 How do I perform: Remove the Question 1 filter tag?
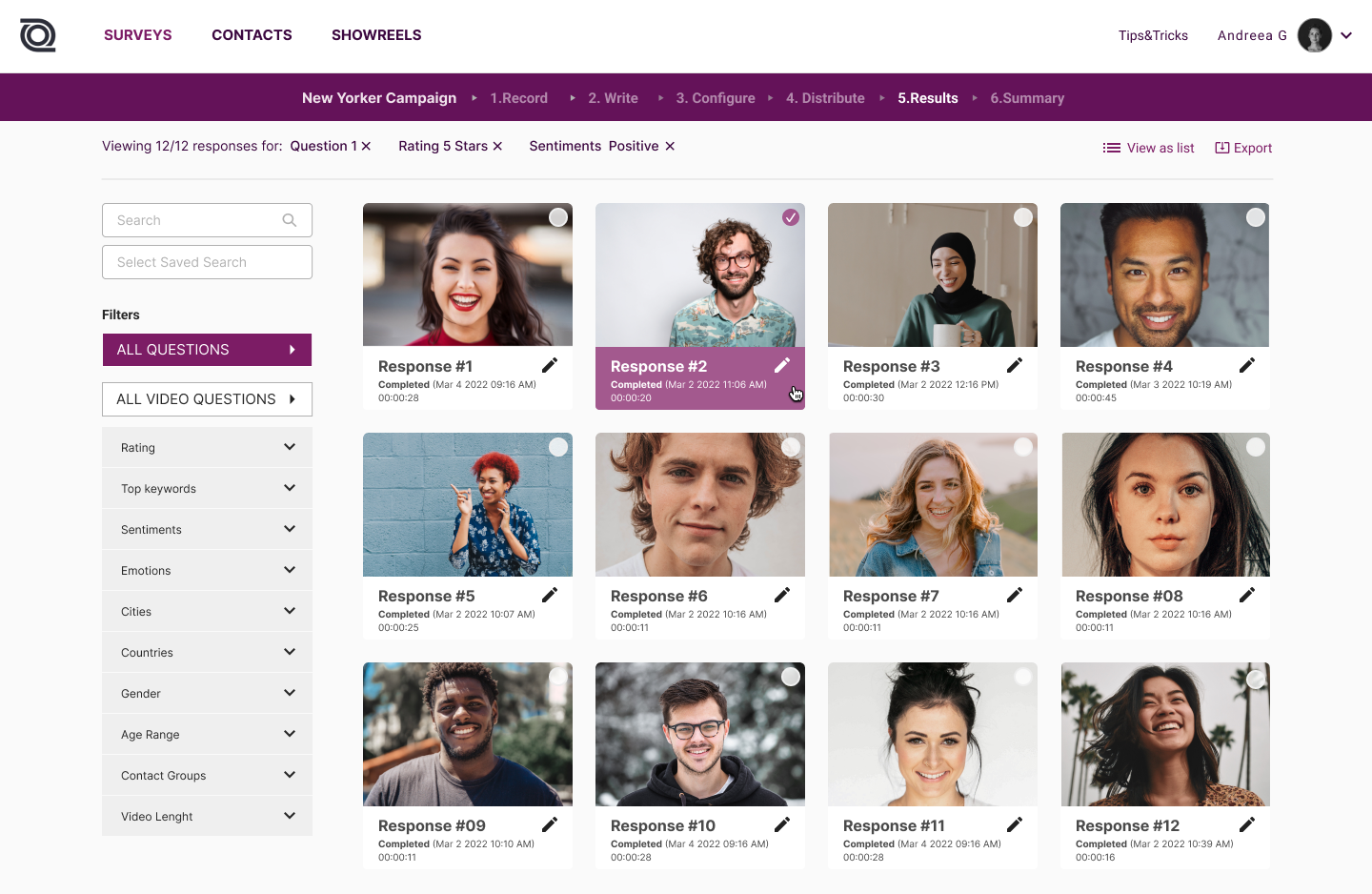pyautogui.click(x=366, y=146)
